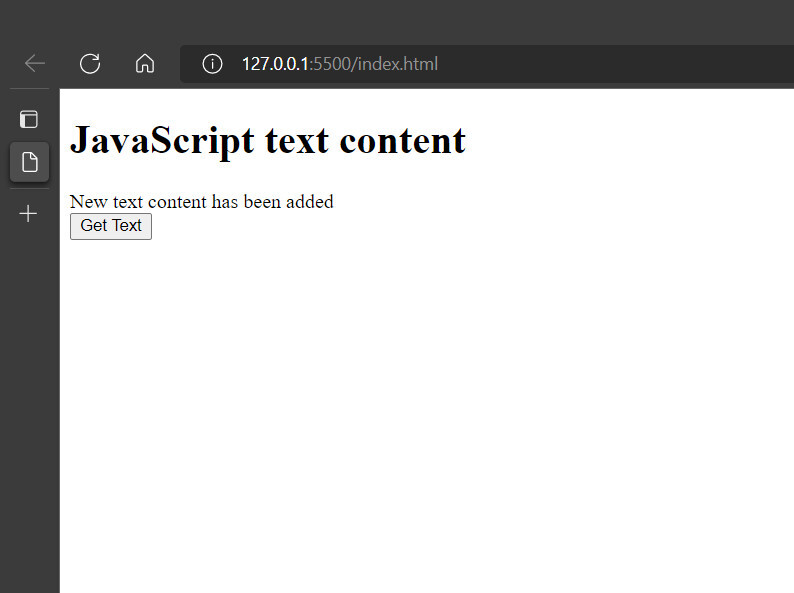Click the 'JavaScript text content' heading
The height and width of the screenshot is (593, 794).
point(267,140)
